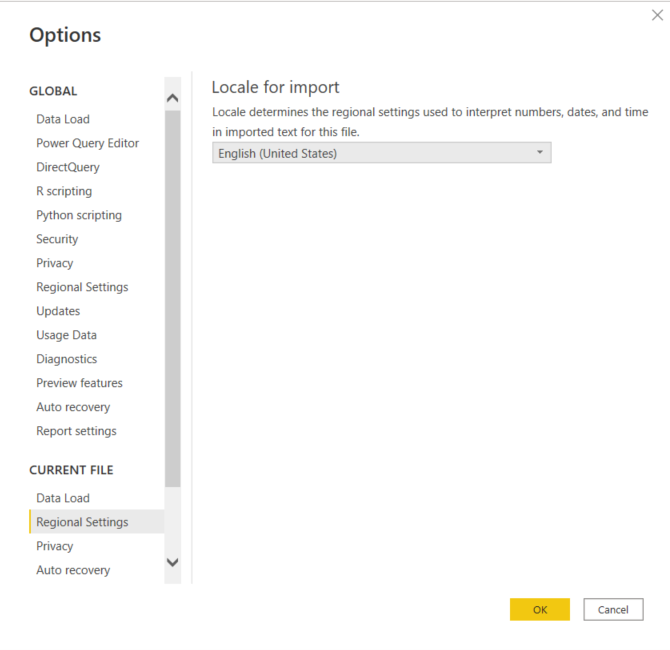
Task: Click the sidebar scroll up arrow
Action: (173, 98)
